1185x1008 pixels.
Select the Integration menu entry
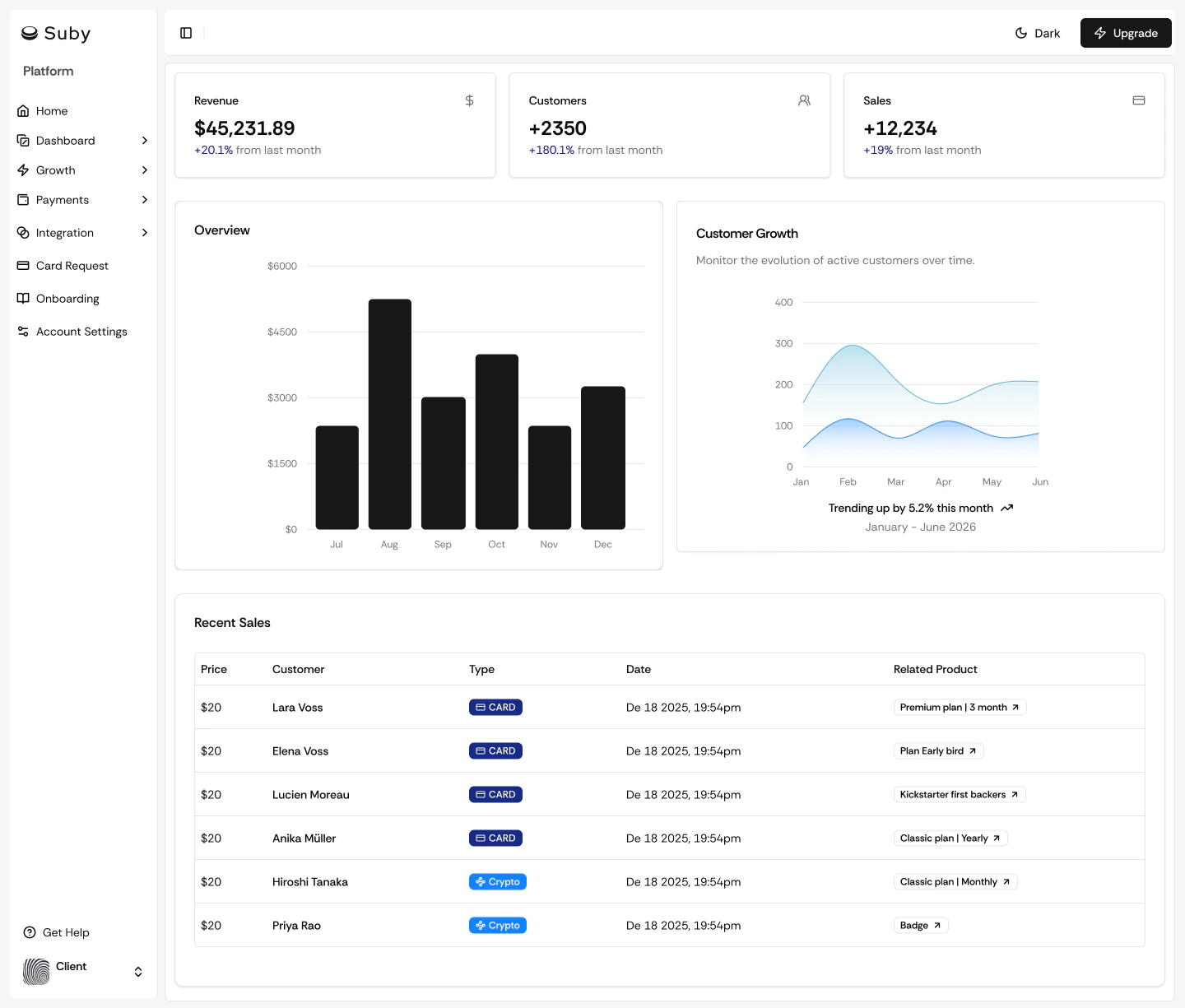(x=65, y=232)
